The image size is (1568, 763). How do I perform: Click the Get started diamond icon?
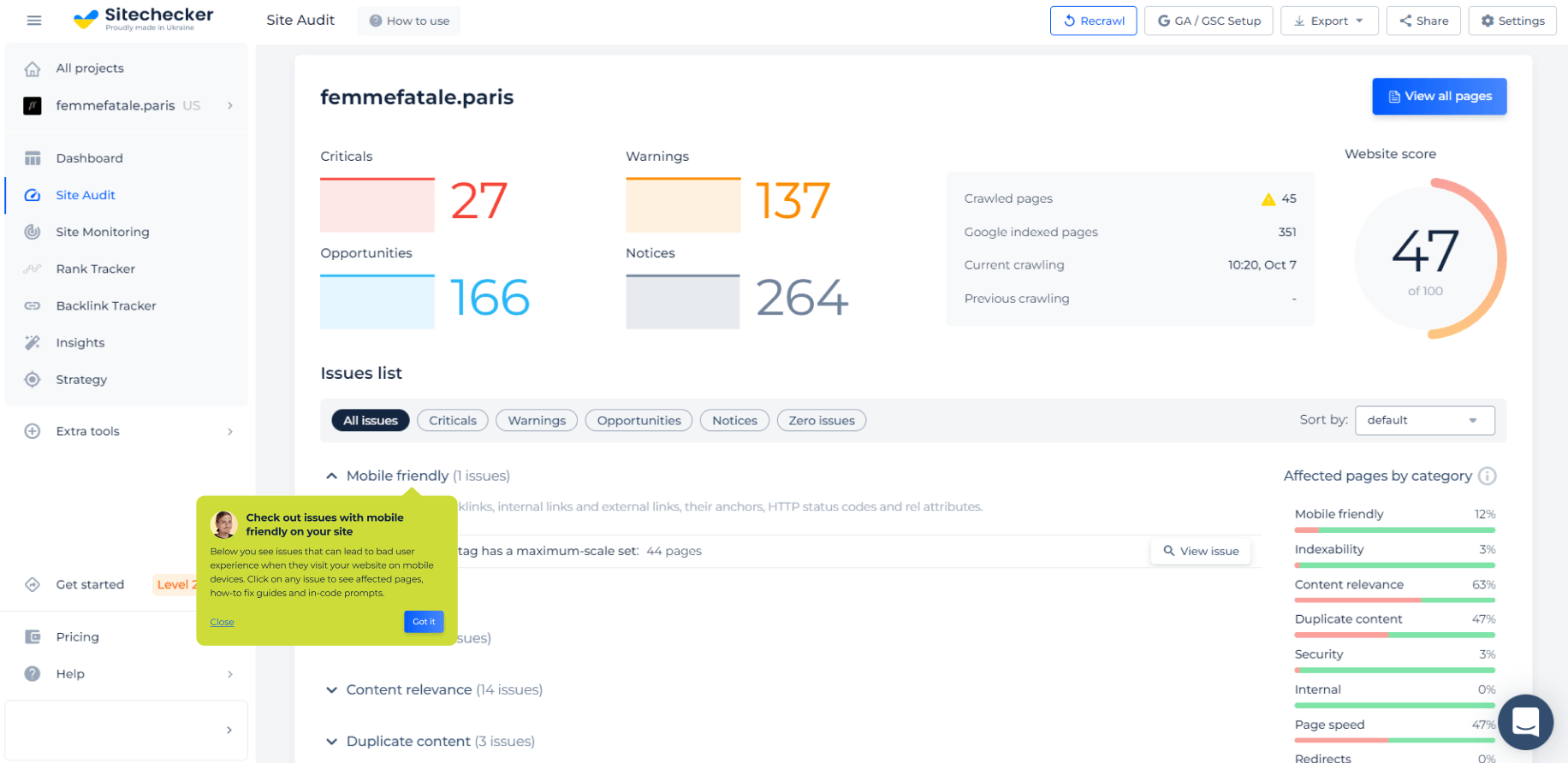coord(33,584)
